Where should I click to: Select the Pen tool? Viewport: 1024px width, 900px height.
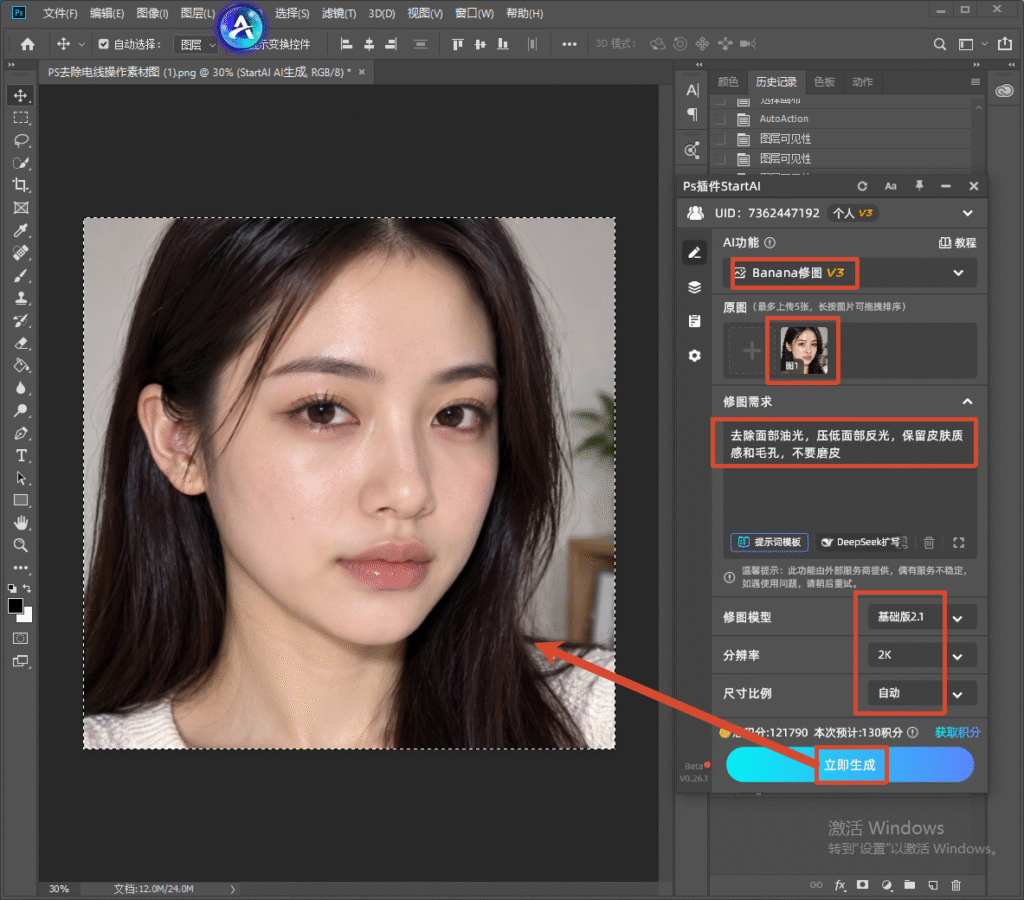[x=21, y=433]
